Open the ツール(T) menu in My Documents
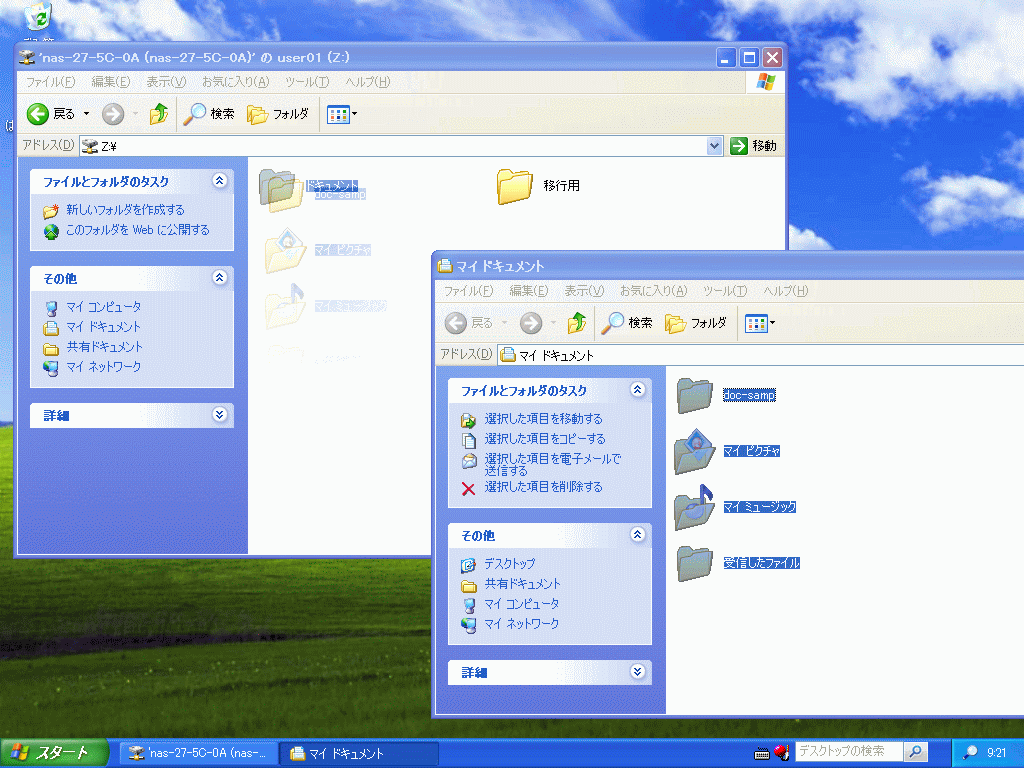The image size is (1024, 768). 724,291
